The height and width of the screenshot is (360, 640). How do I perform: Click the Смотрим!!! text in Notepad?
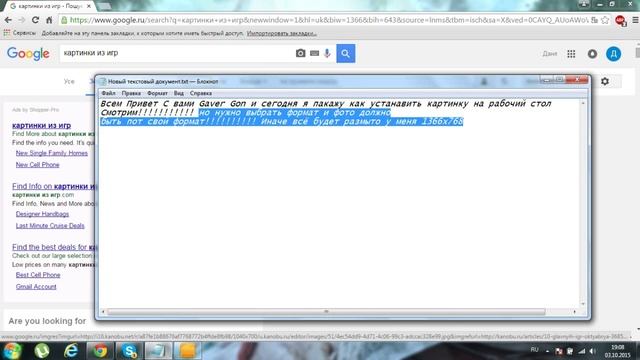[x=147, y=113]
